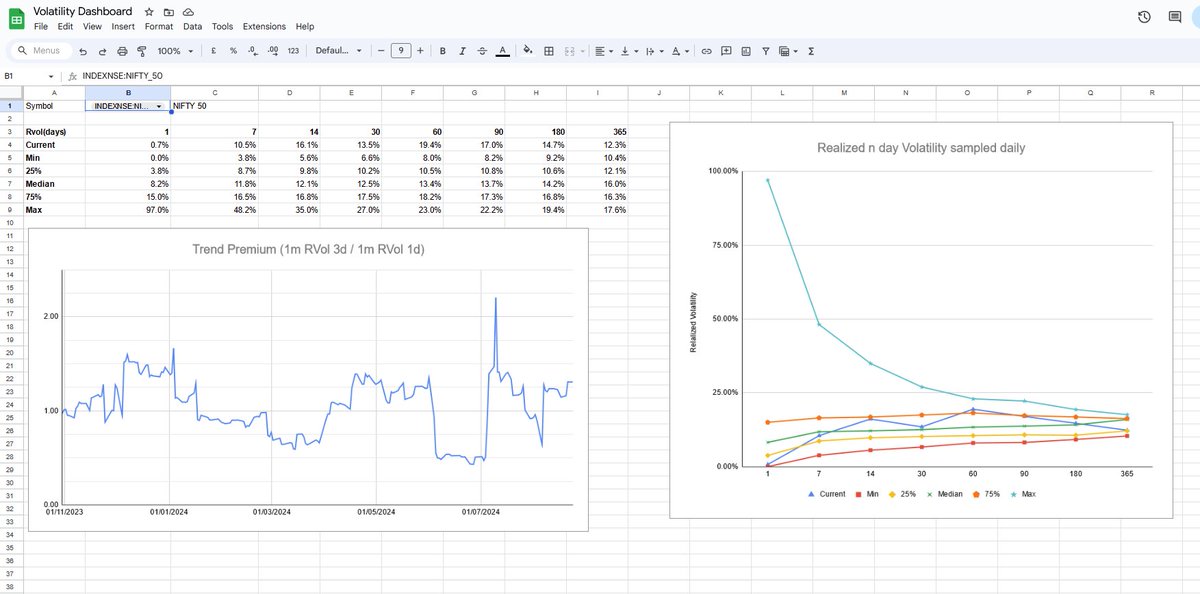Open the font family dropdown

[x=338, y=51]
